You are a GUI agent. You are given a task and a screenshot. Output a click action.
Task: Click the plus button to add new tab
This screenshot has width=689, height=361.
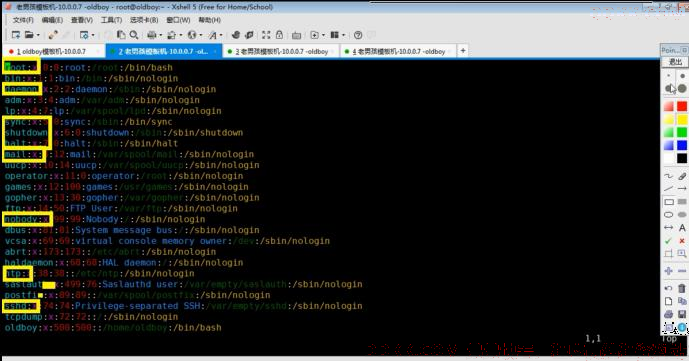pyautogui.click(x=463, y=51)
